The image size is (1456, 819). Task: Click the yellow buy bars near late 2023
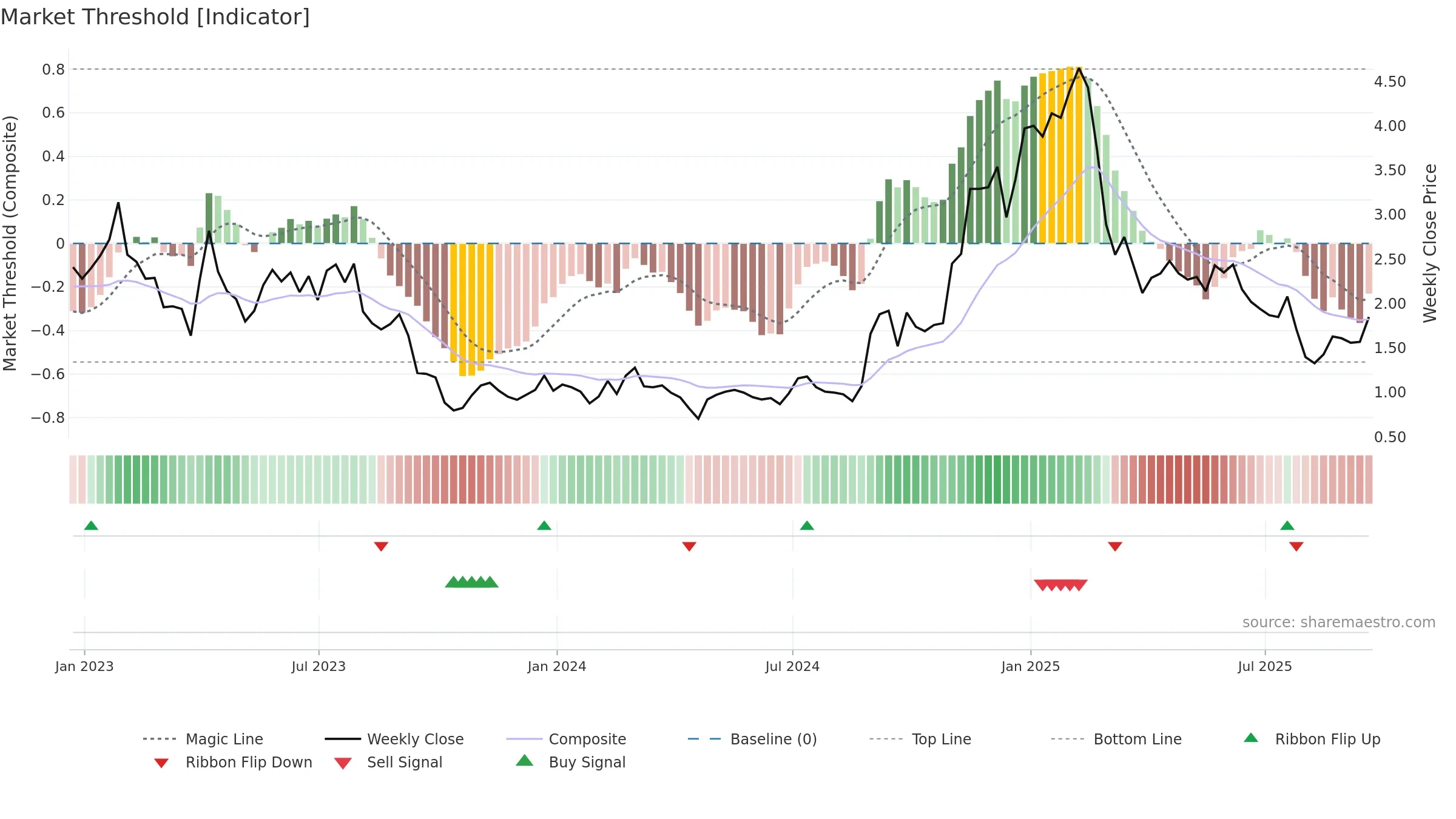pyautogui.click(x=472, y=309)
